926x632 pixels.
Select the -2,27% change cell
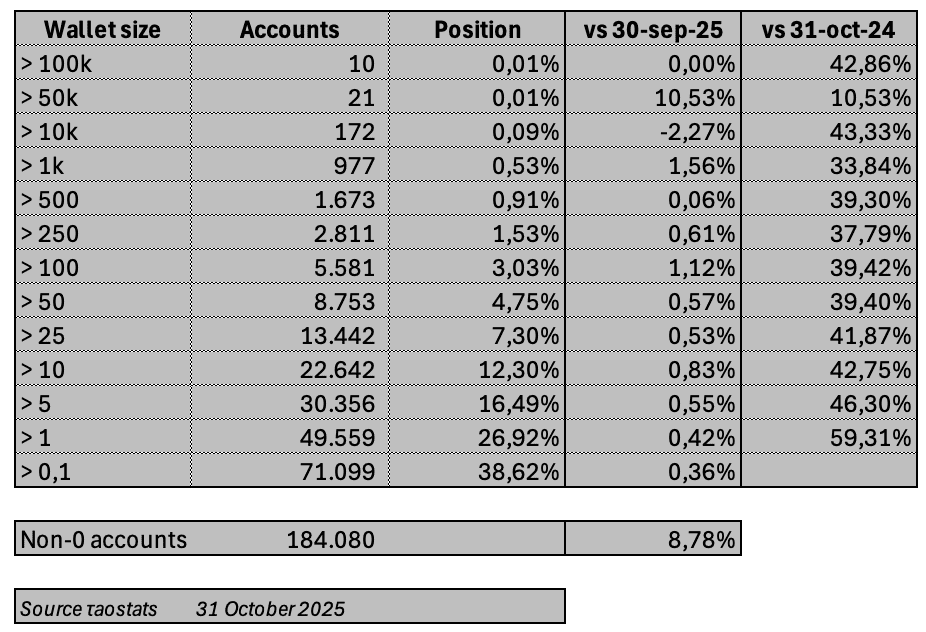701,133
